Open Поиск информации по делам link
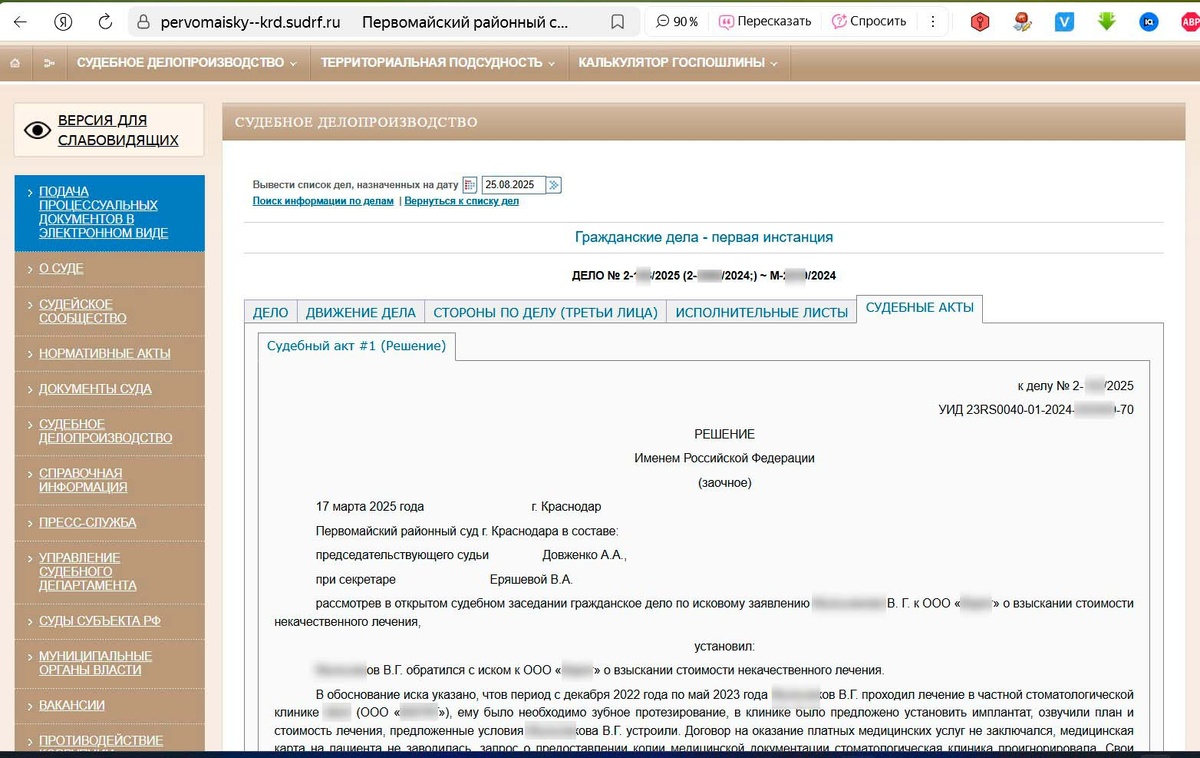Screen dimensions: 1200x758 323,201
